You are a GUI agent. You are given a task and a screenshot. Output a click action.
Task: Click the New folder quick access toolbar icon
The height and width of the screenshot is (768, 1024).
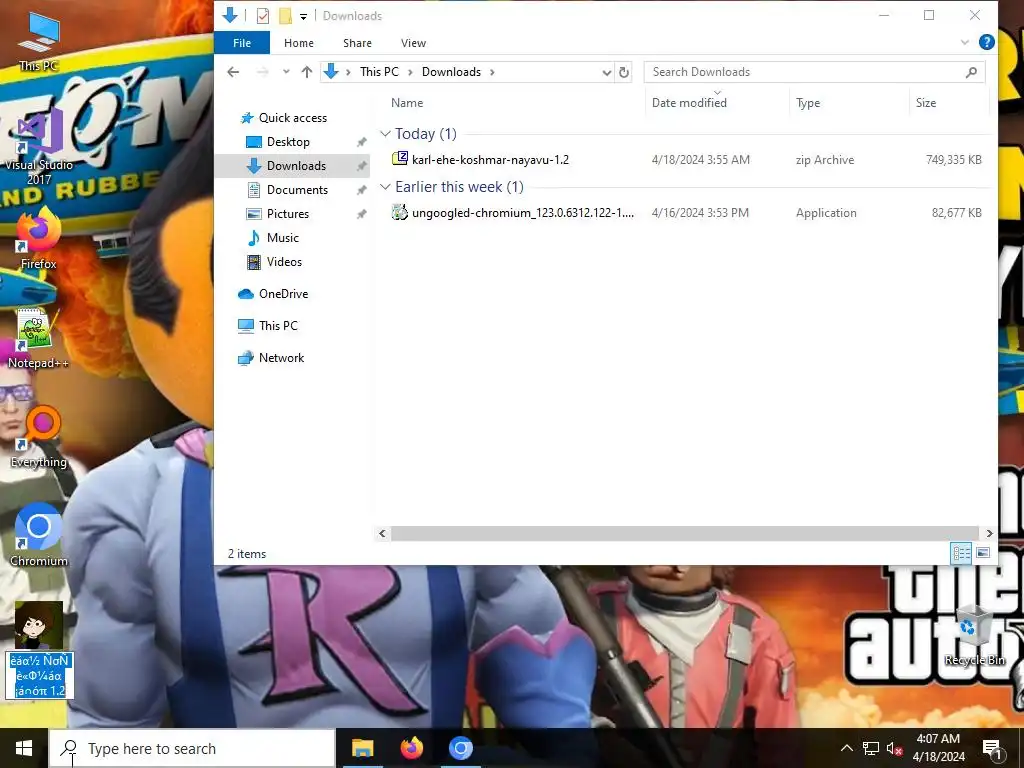pos(285,16)
